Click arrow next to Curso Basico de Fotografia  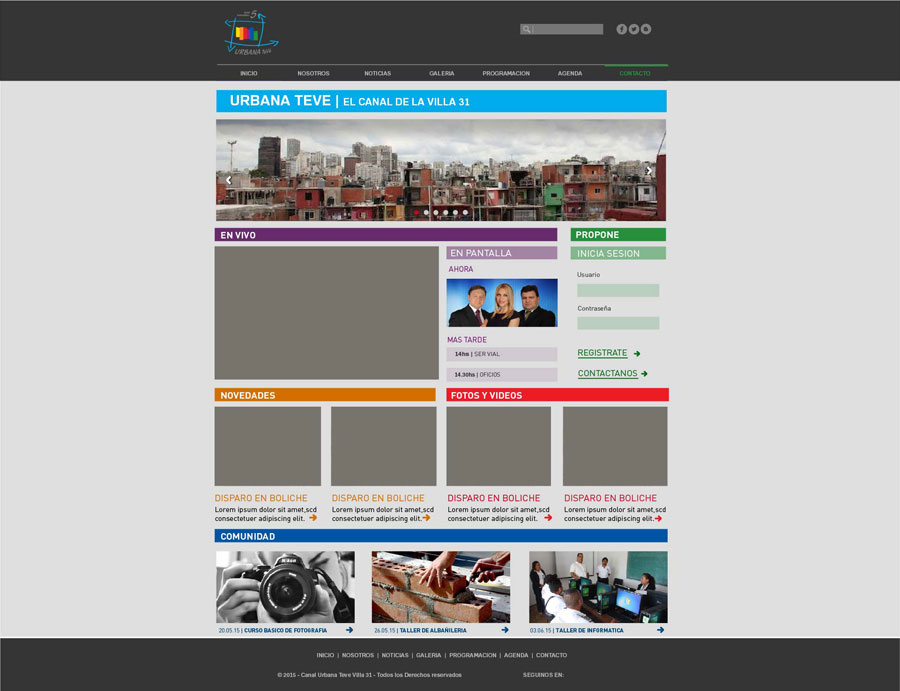coord(349,630)
